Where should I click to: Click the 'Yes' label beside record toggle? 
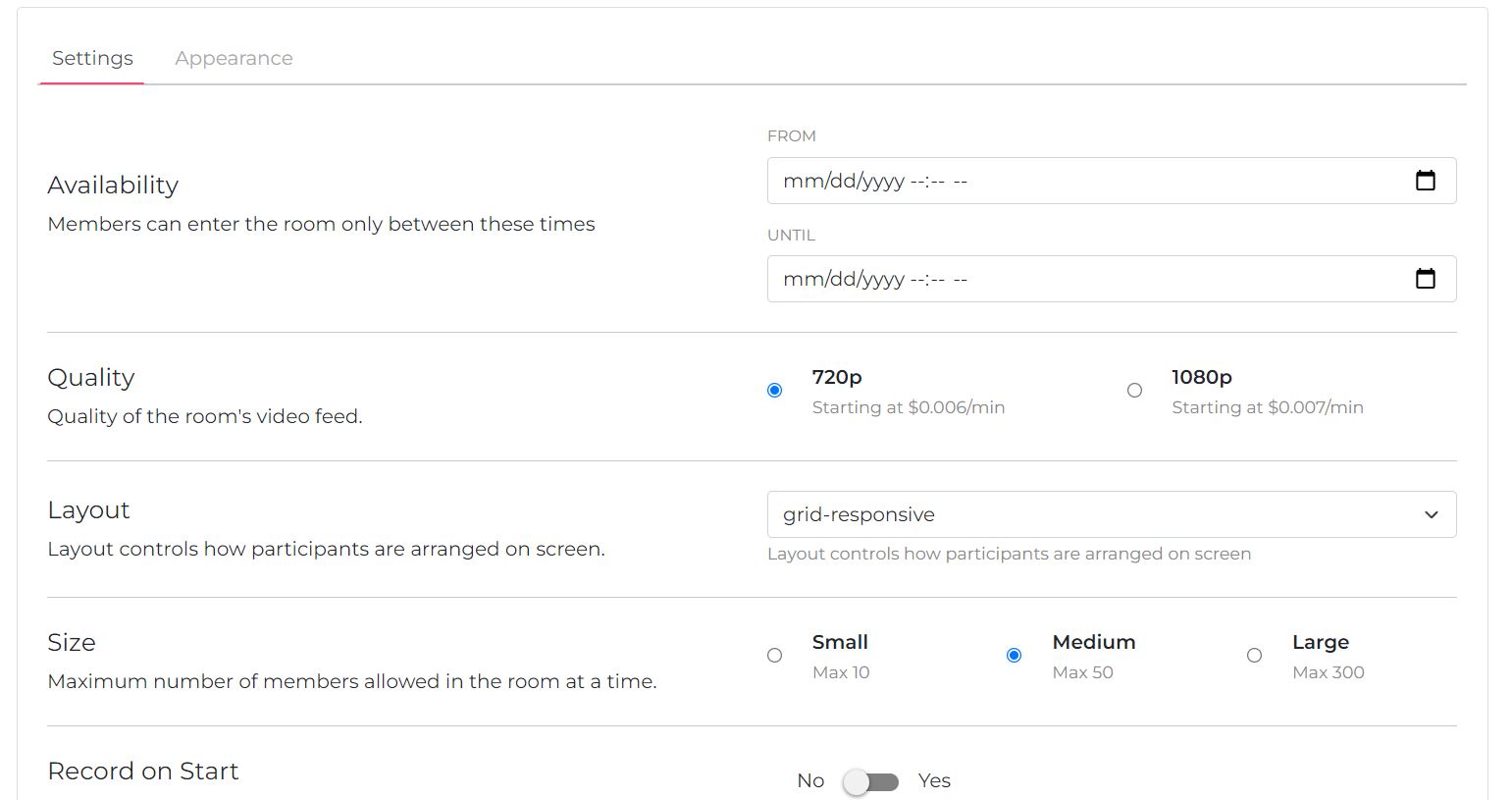pyautogui.click(x=934, y=780)
